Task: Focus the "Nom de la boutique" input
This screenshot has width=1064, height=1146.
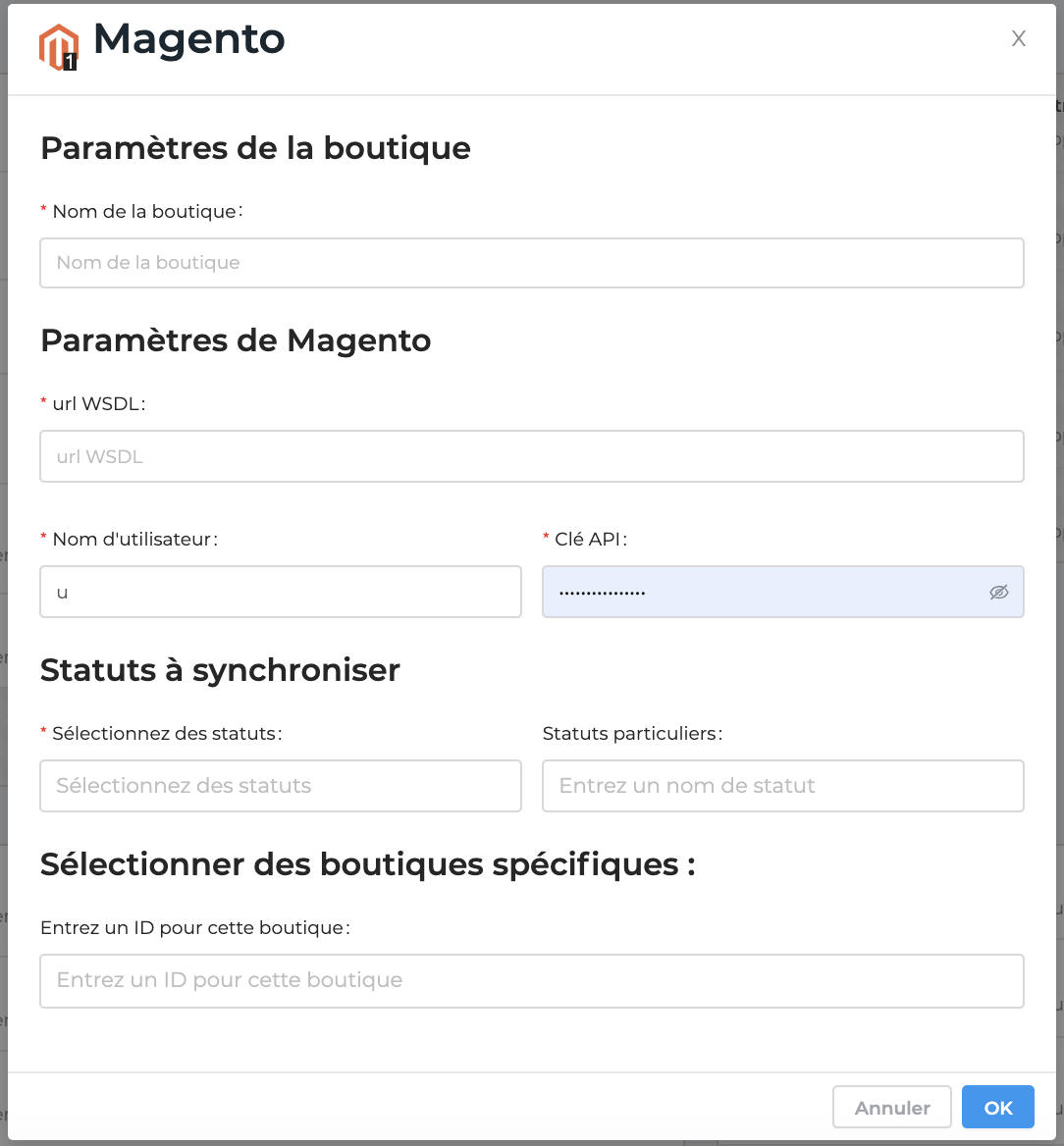Action: click(x=531, y=262)
